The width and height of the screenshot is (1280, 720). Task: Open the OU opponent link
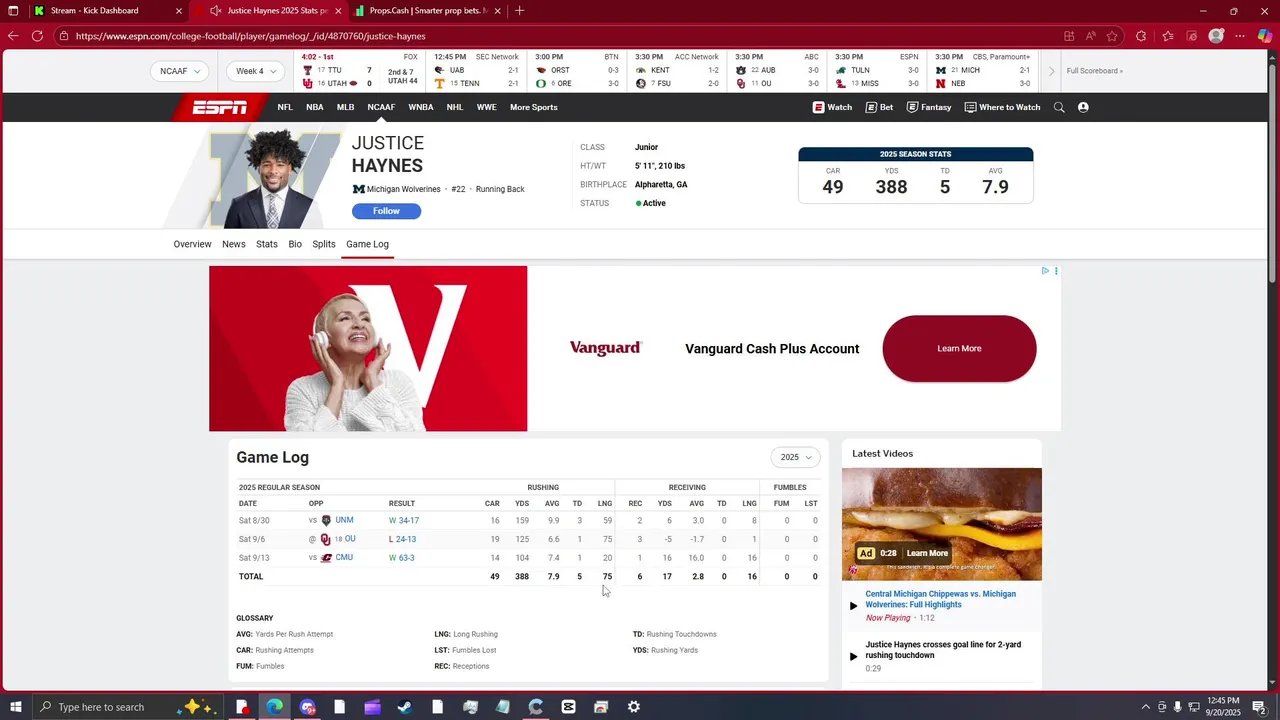[350, 539]
